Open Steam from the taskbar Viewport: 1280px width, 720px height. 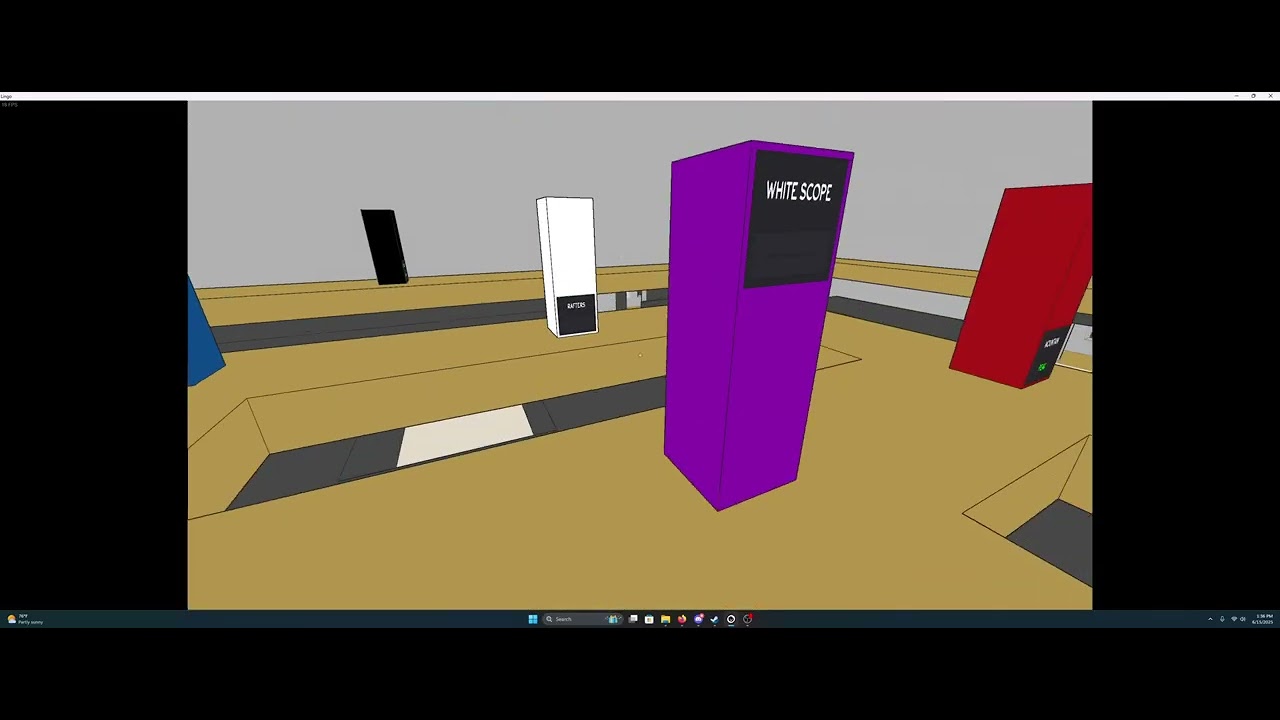coord(714,619)
